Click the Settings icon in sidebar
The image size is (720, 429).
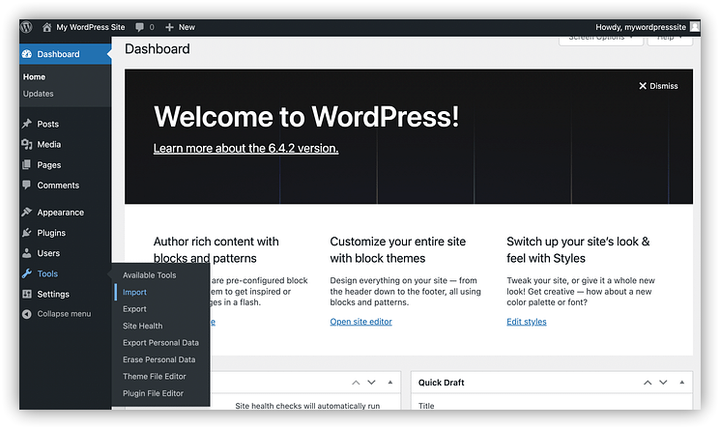[x=27, y=294]
